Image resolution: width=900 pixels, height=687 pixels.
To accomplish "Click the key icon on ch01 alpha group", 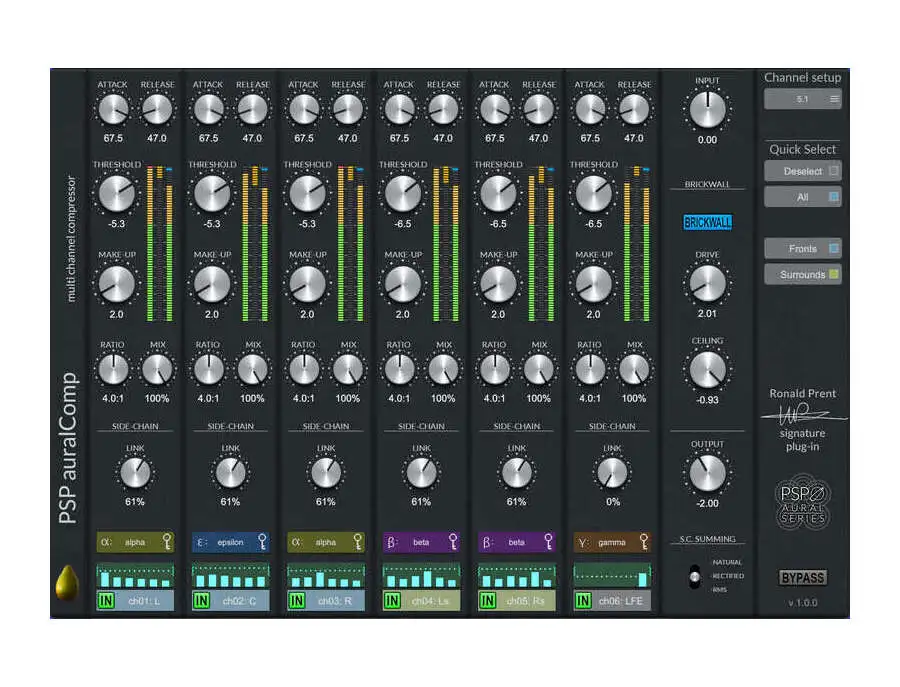I will point(165,542).
